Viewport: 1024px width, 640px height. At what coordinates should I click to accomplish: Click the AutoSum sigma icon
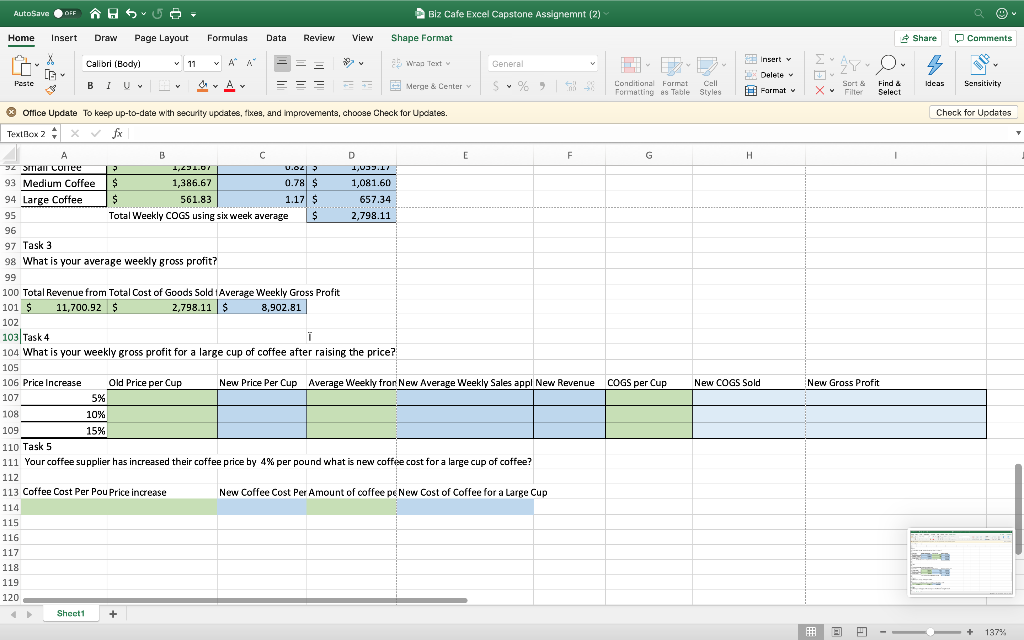820,59
